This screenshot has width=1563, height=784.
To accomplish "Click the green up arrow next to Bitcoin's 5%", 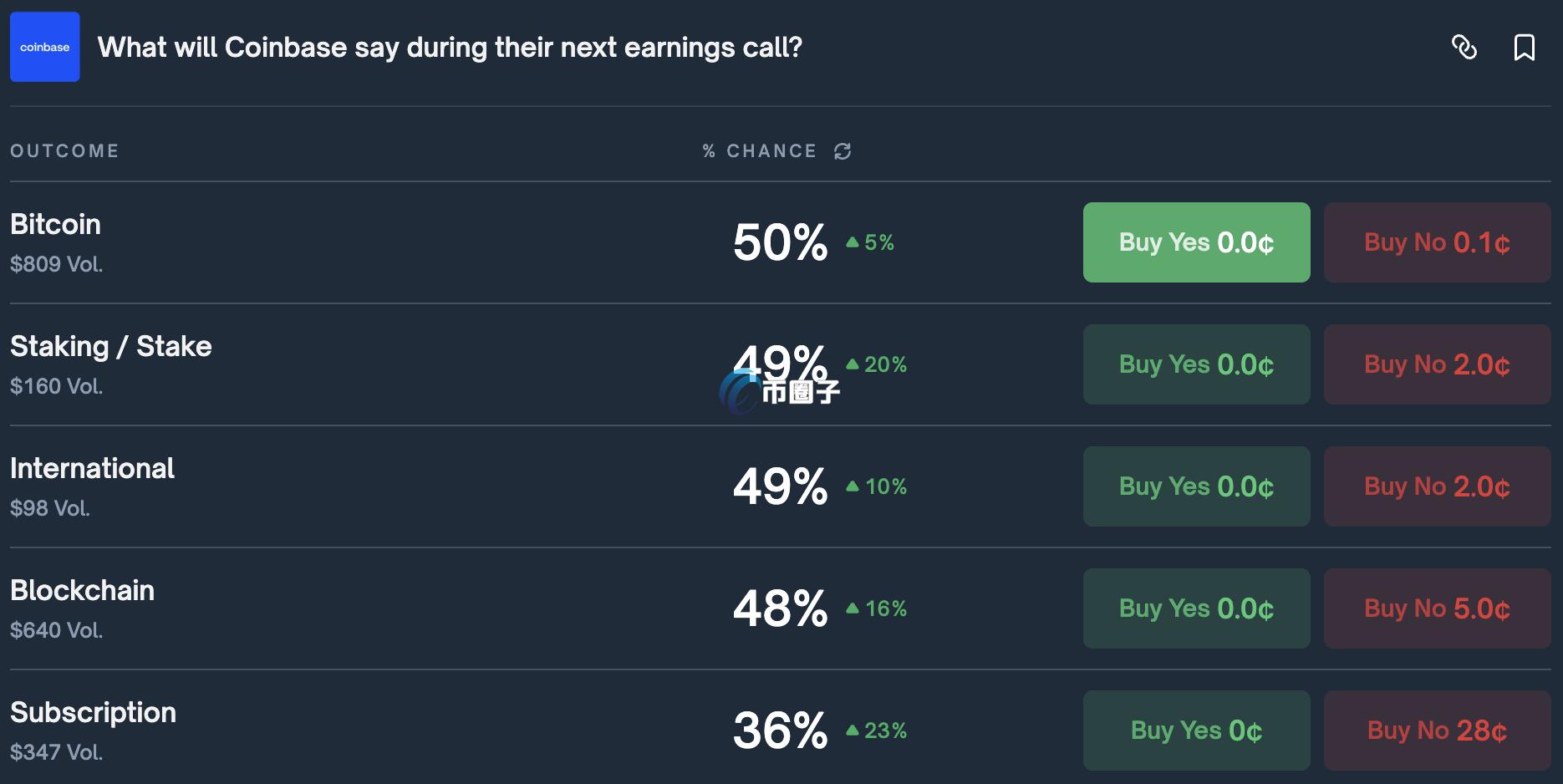I will pos(851,242).
